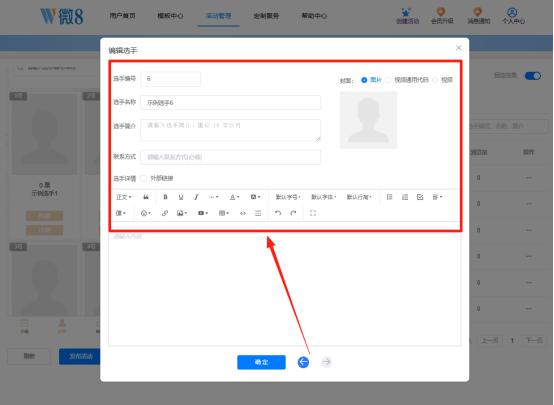Toggle bold formatting in the editor
The width and height of the screenshot is (554, 405).
point(165,197)
